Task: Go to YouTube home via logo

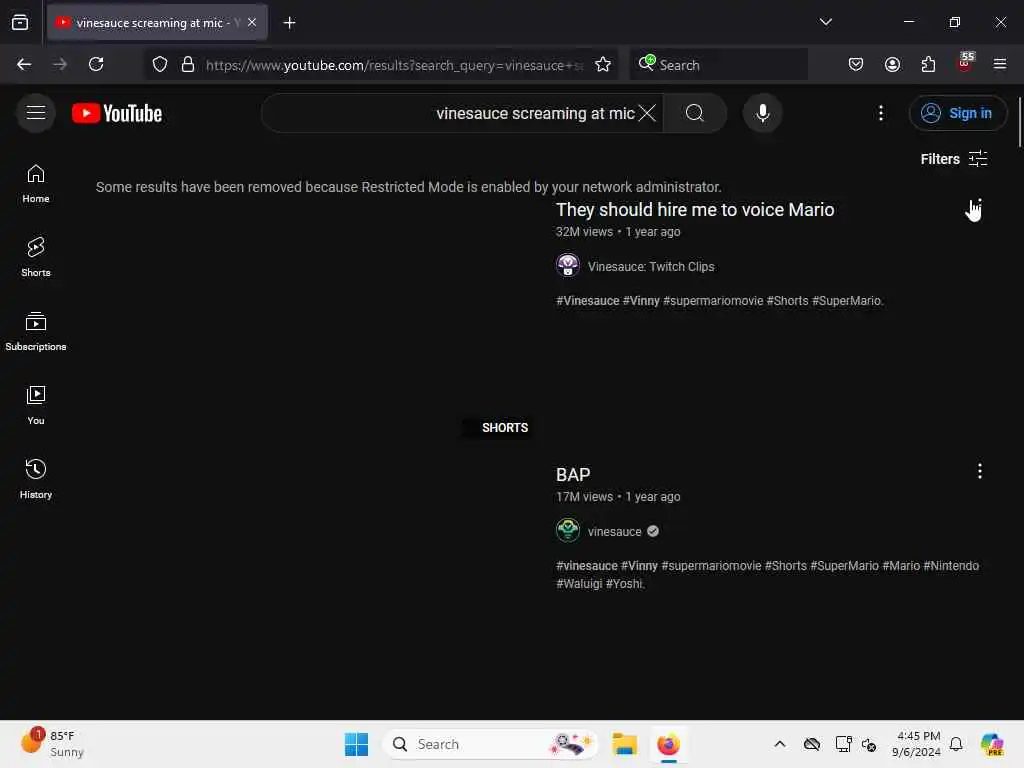Action: pyautogui.click(x=117, y=113)
